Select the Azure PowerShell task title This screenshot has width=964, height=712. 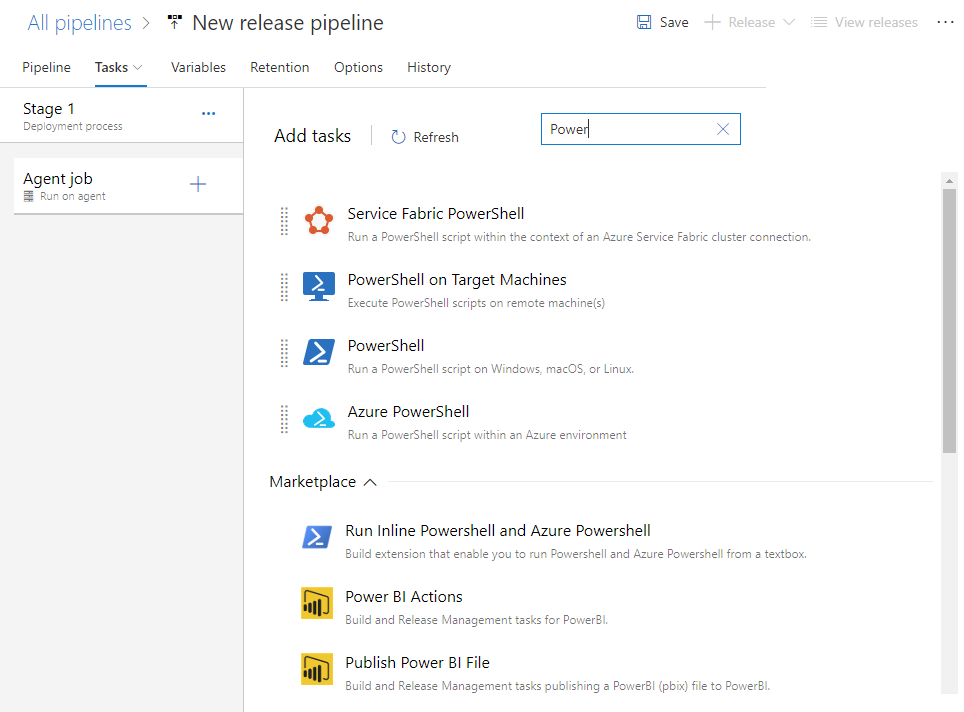pos(408,411)
